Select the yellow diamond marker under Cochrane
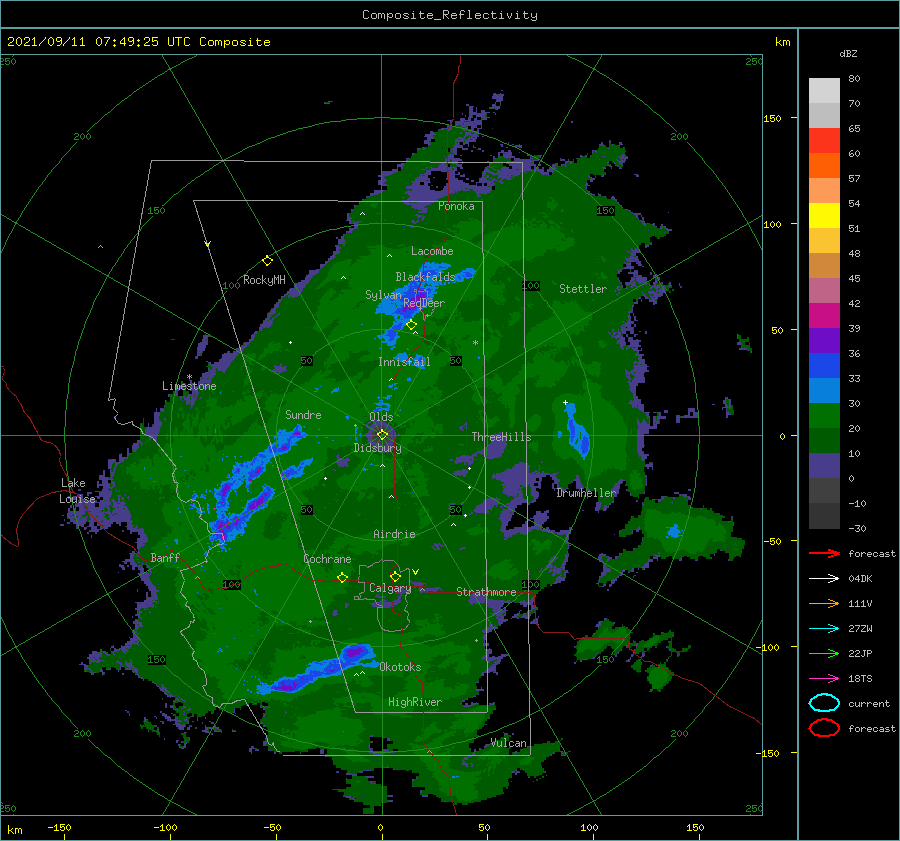This screenshot has height=841, width=900. pyautogui.click(x=342, y=577)
